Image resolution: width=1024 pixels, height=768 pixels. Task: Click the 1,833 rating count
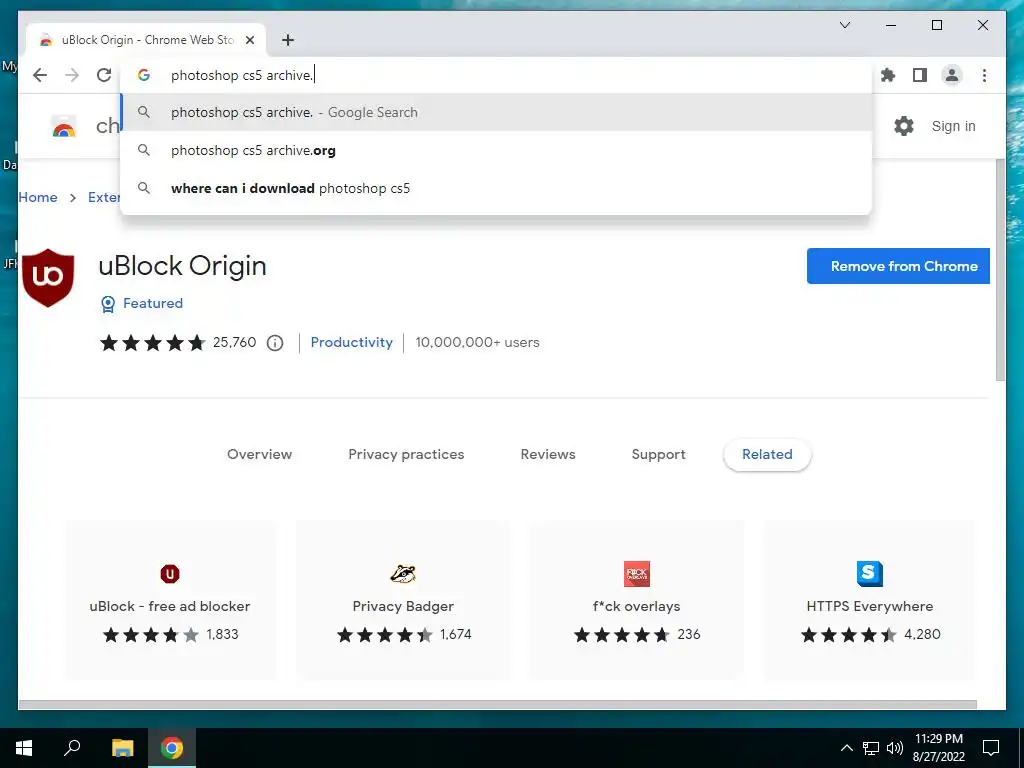tap(222, 634)
